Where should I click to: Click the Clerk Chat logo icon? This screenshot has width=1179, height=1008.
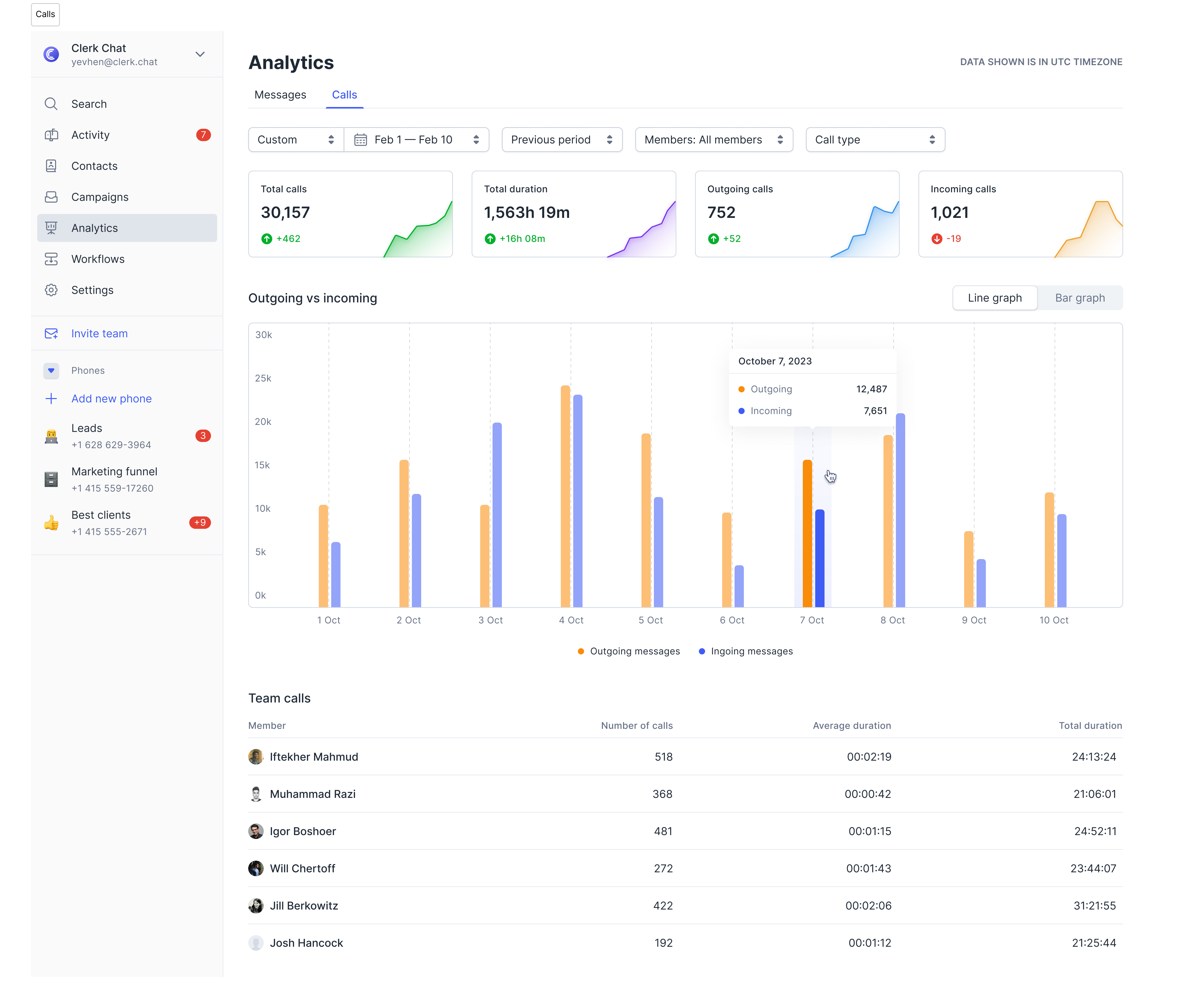click(x=51, y=55)
